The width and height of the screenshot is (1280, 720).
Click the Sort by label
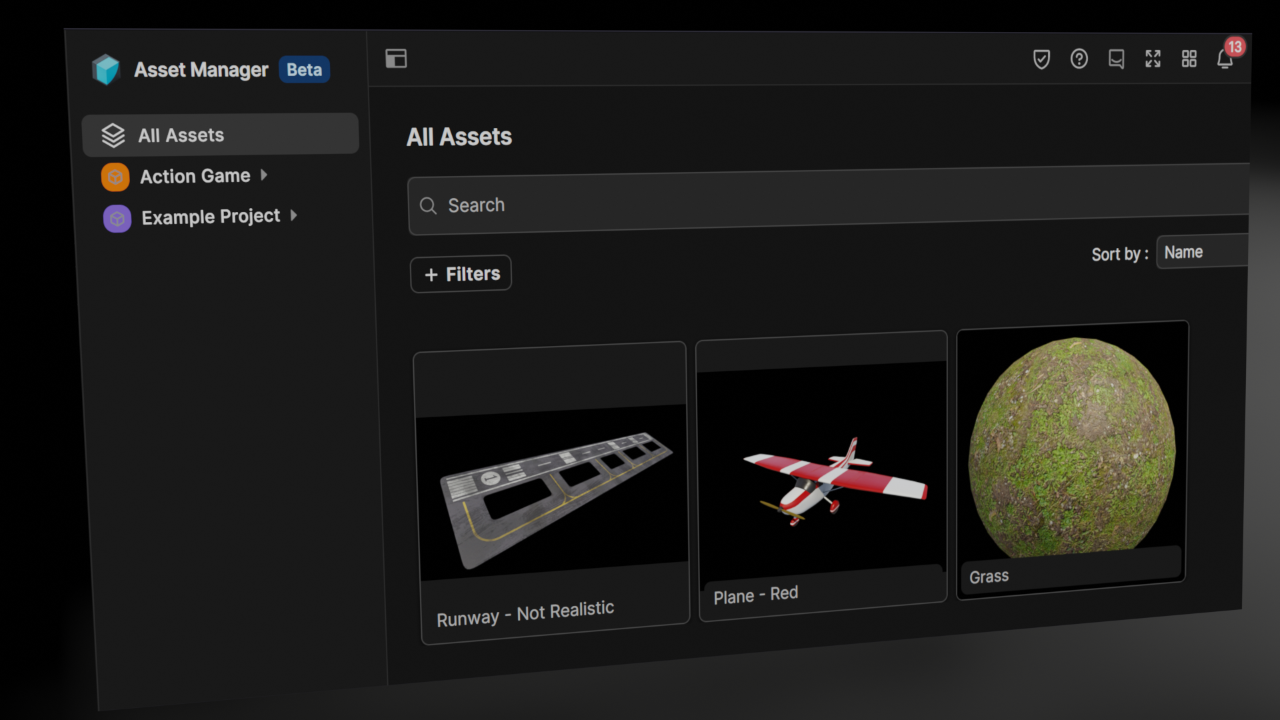(1120, 254)
